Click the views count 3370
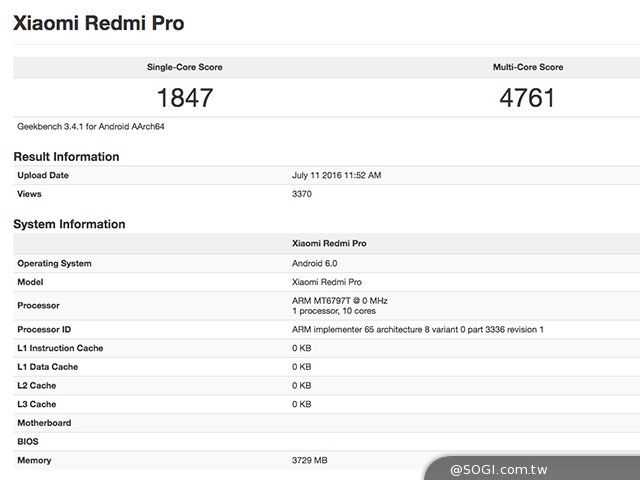 [302, 194]
